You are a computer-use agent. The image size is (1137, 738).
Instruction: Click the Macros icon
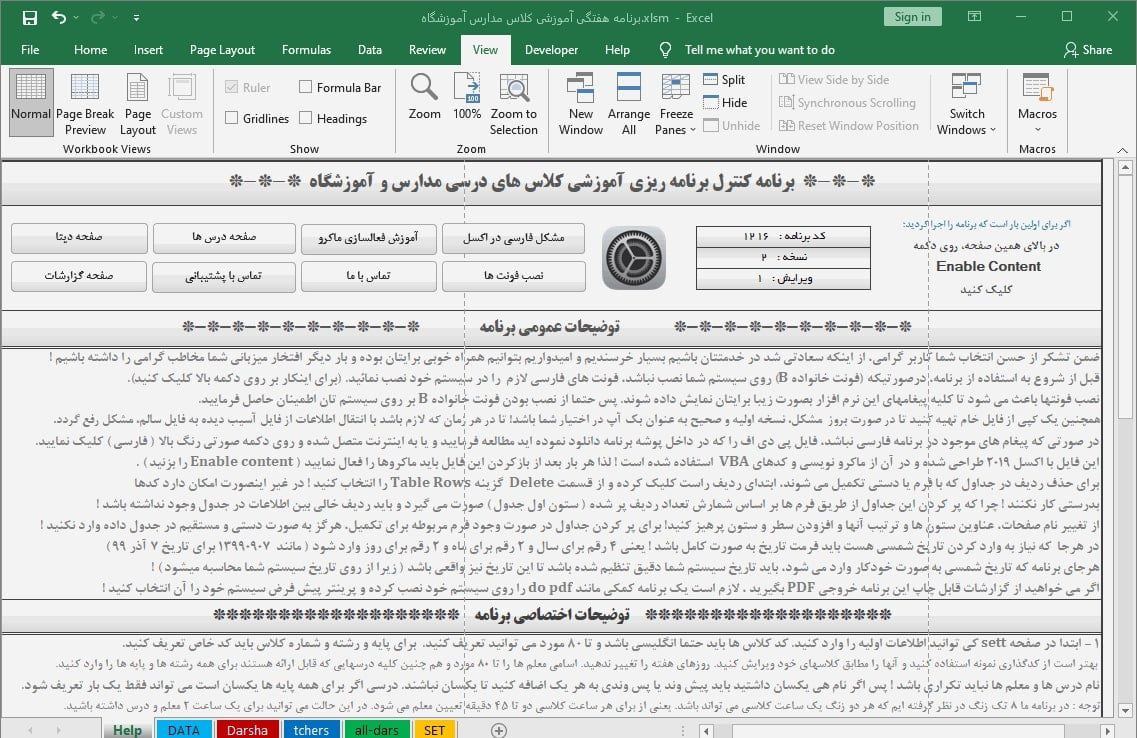click(1037, 87)
